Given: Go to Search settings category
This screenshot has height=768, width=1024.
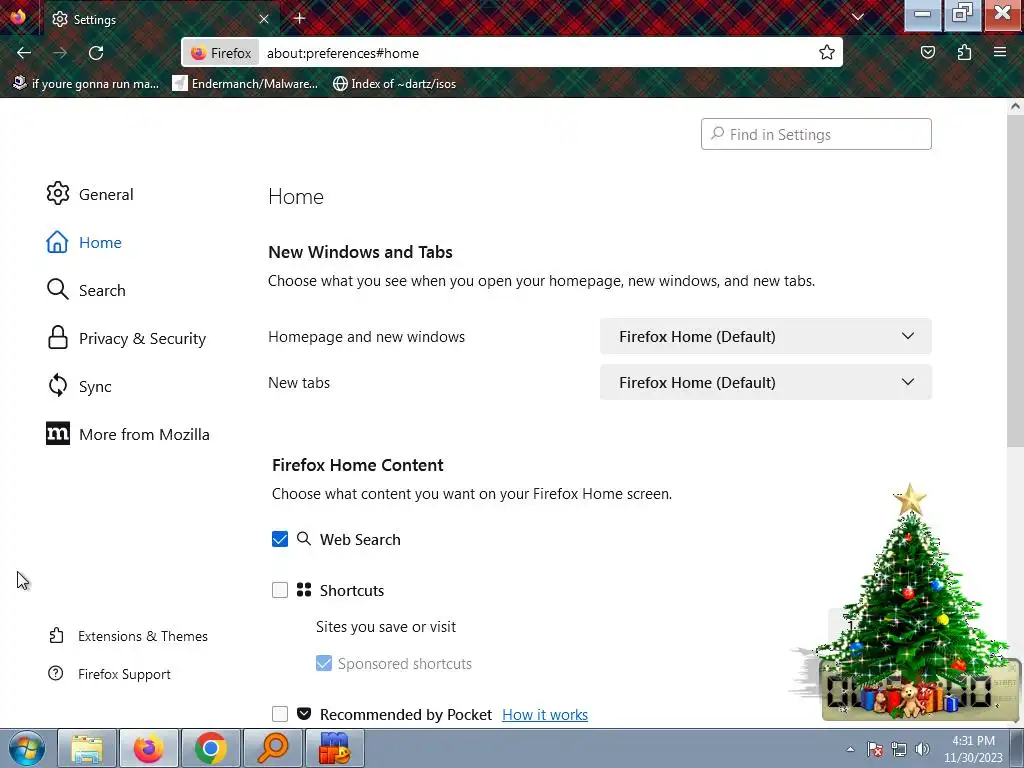Looking at the screenshot, I should (x=86, y=290).
